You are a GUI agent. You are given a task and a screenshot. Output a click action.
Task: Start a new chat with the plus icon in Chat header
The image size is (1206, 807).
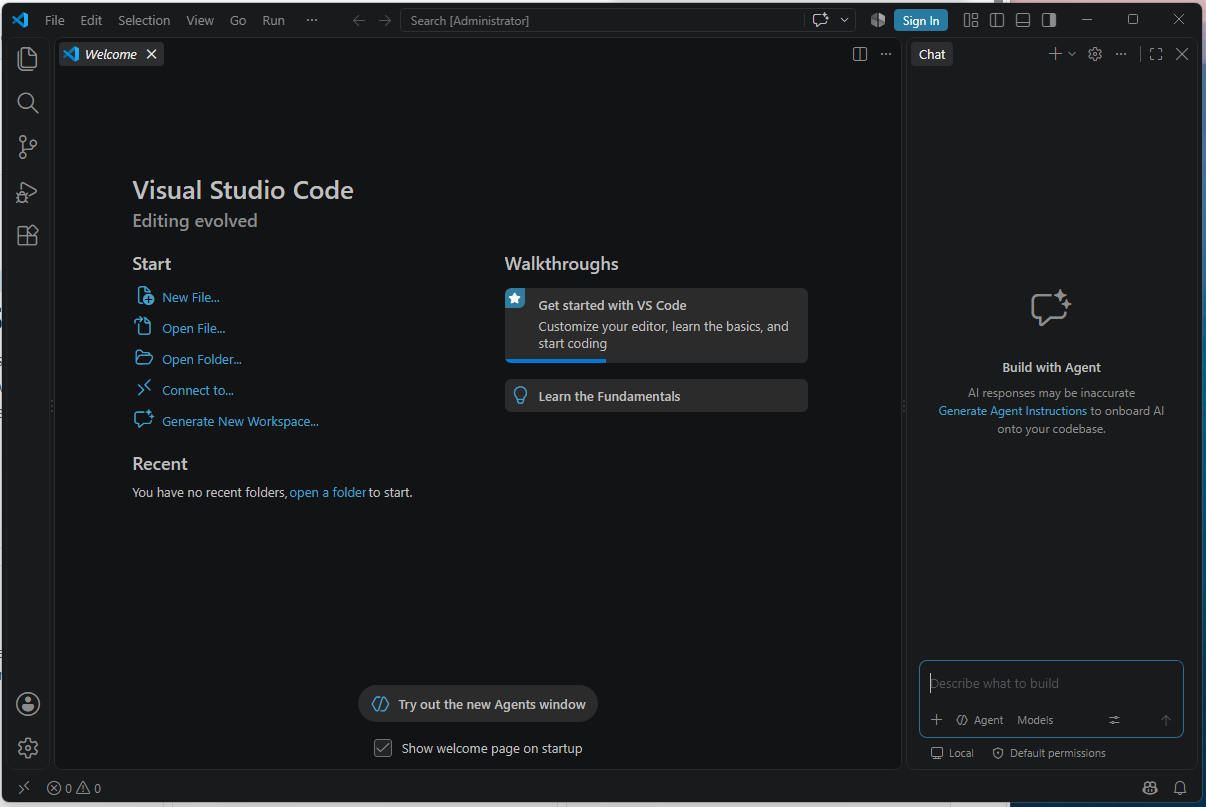1055,54
